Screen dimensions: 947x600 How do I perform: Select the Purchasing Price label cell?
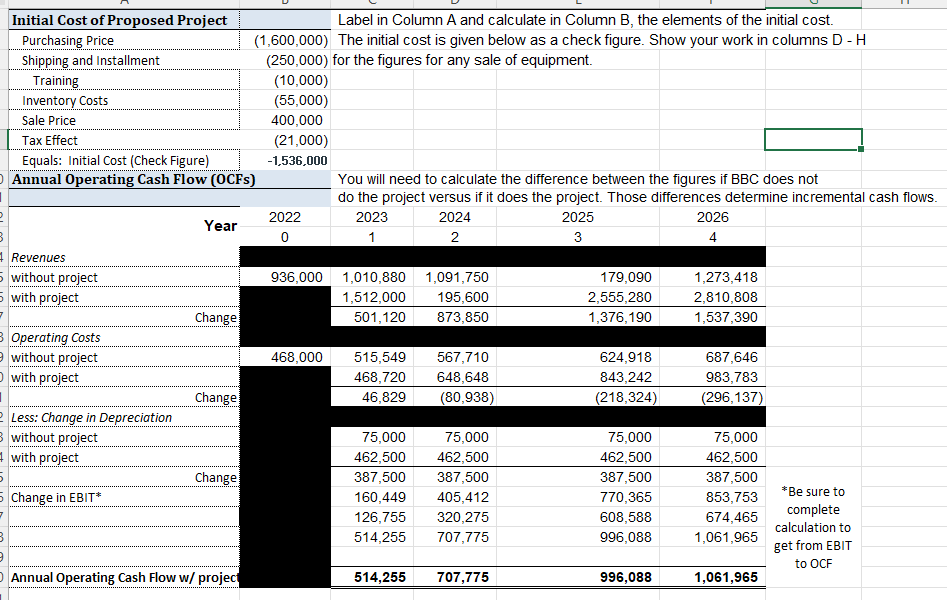pyautogui.click(x=63, y=40)
